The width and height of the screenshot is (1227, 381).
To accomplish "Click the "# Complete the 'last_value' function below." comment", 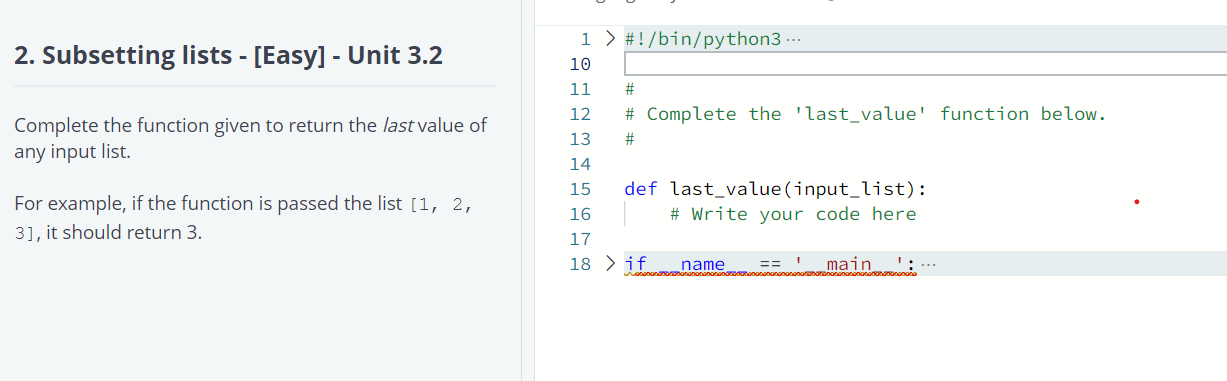I will (865, 114).
